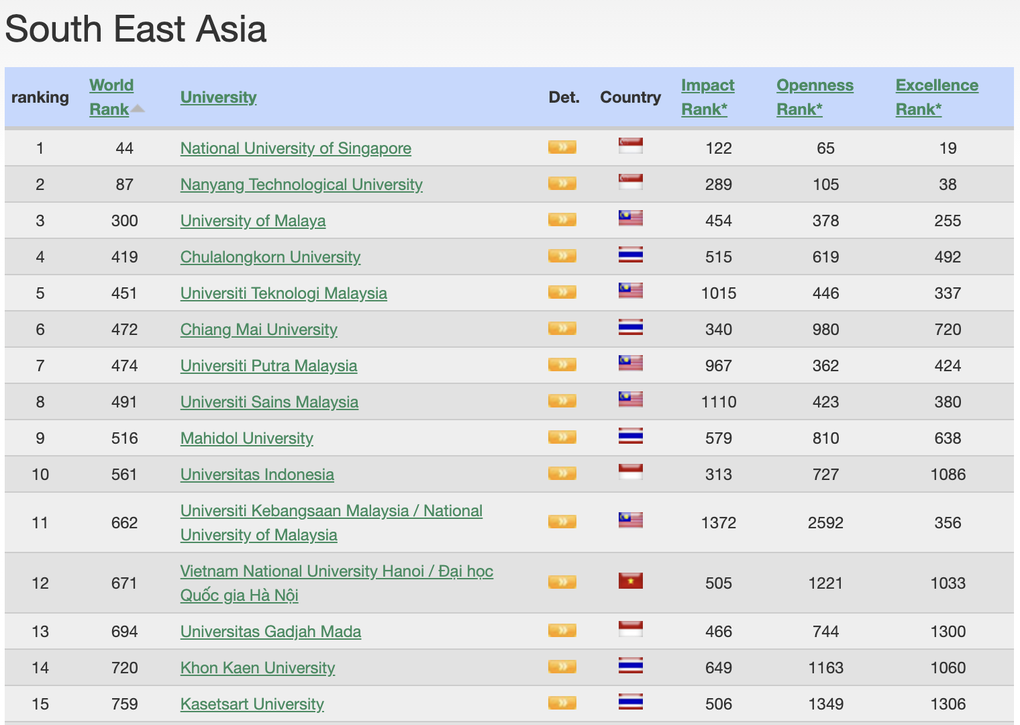Open Chulalongkorn University link
This screenshot has width=1020, height=725.
[x=270, y=257]
